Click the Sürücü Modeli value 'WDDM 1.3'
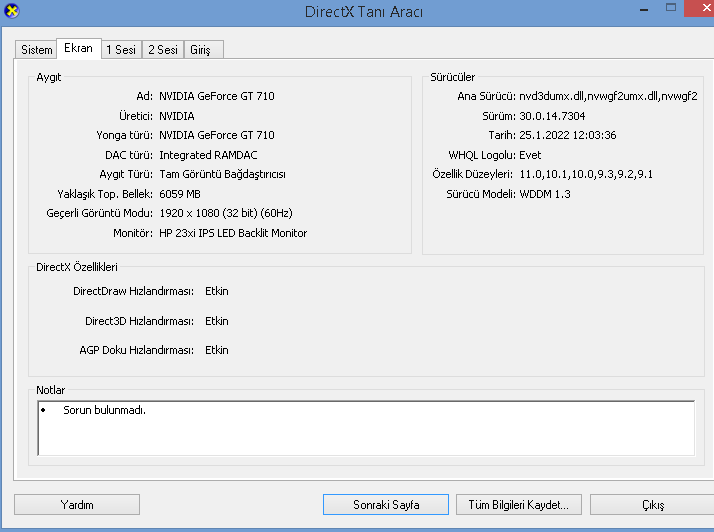This screenshot has height=532, width=714. [545, 194]
